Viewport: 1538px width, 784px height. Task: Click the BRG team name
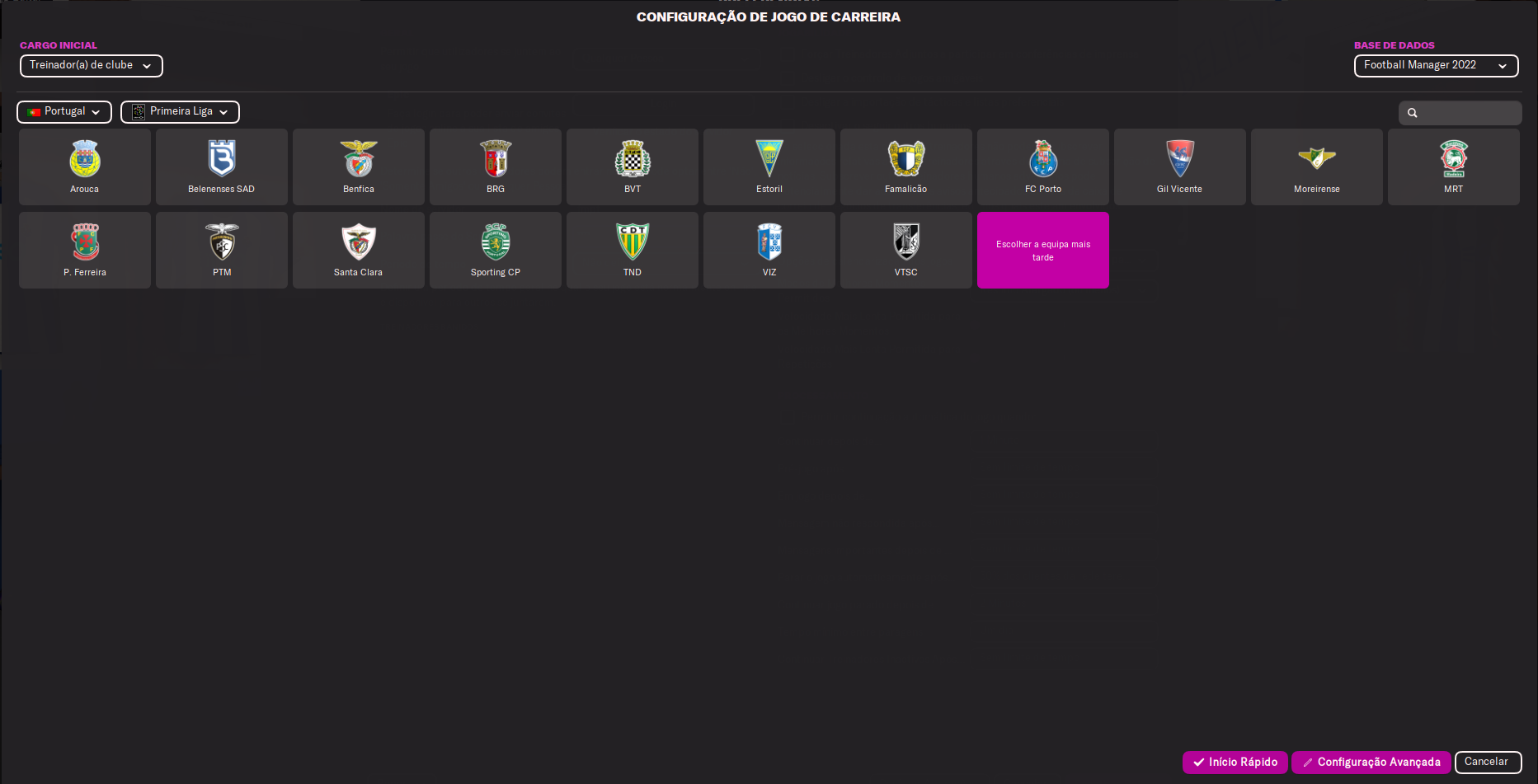tap(496, 190)
